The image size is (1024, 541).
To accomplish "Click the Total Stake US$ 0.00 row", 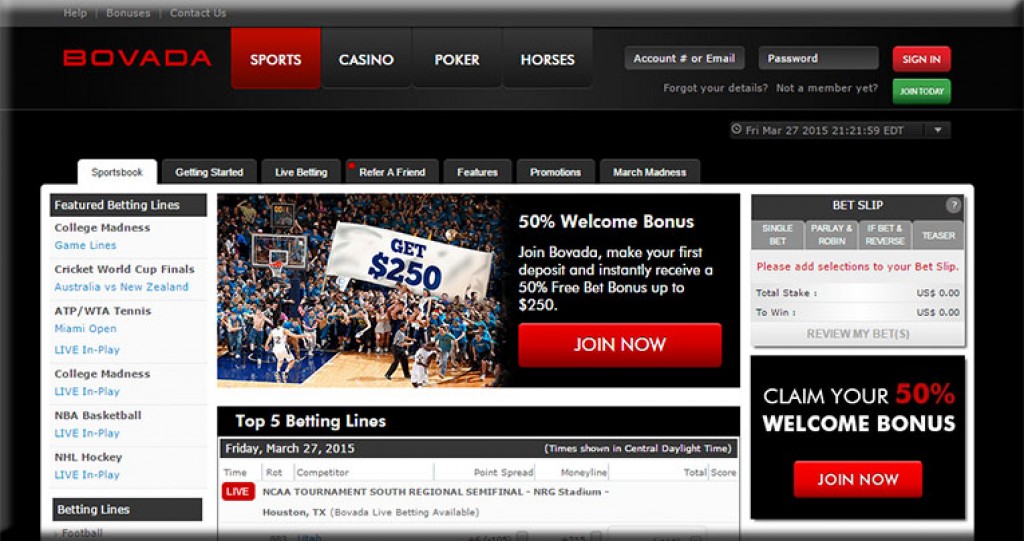I will pyautogui.click(x=857, y=293).
